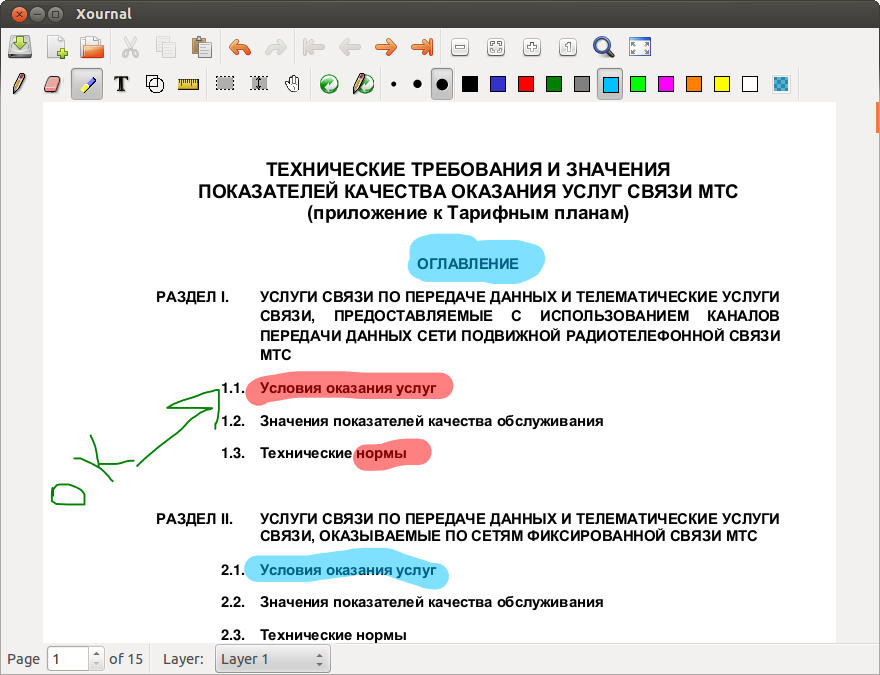The image size is (880, 675).
Task: Select the Eraser tool
Action: [x=52, y=84]
